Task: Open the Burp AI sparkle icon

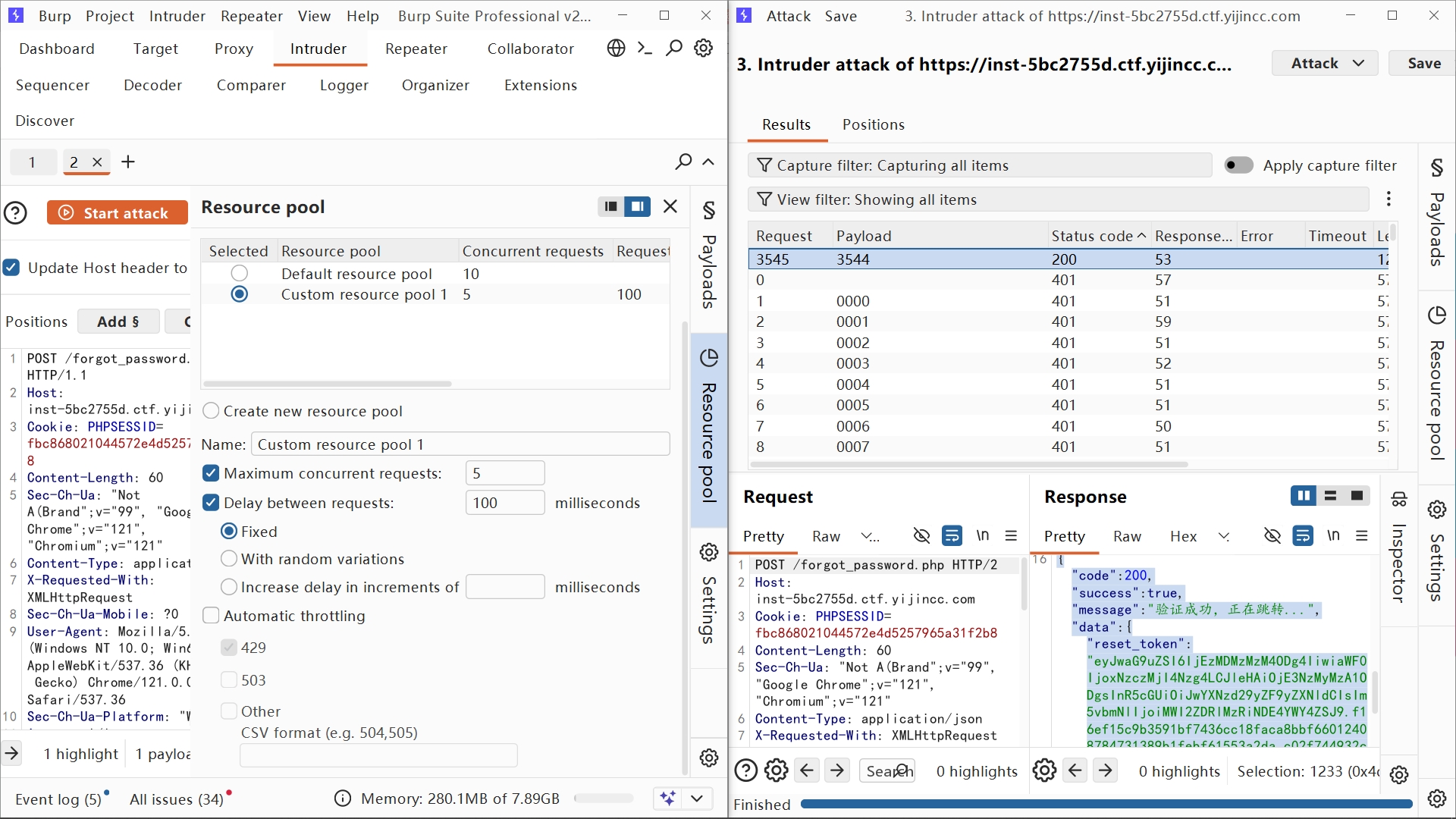Action: pyautogui.click(x=667, y=798)
